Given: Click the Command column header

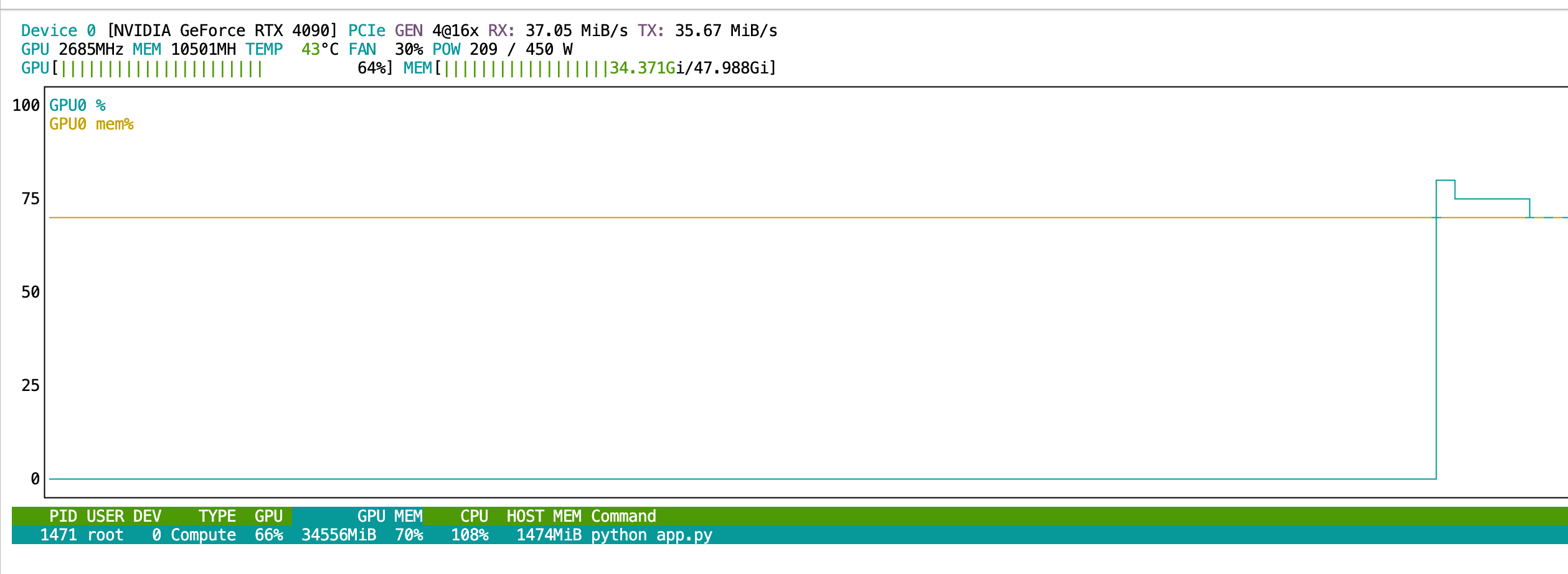Looking at the screenshot, I should coord(623,516).
